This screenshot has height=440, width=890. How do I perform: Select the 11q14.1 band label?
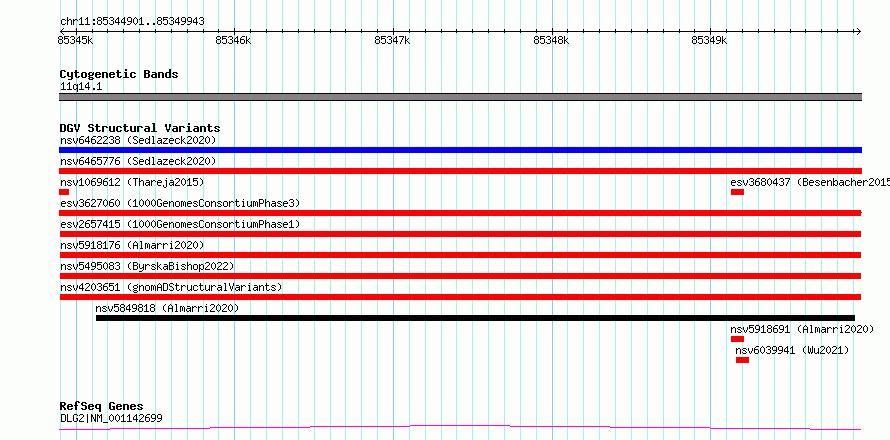click(x=81, y=87)
